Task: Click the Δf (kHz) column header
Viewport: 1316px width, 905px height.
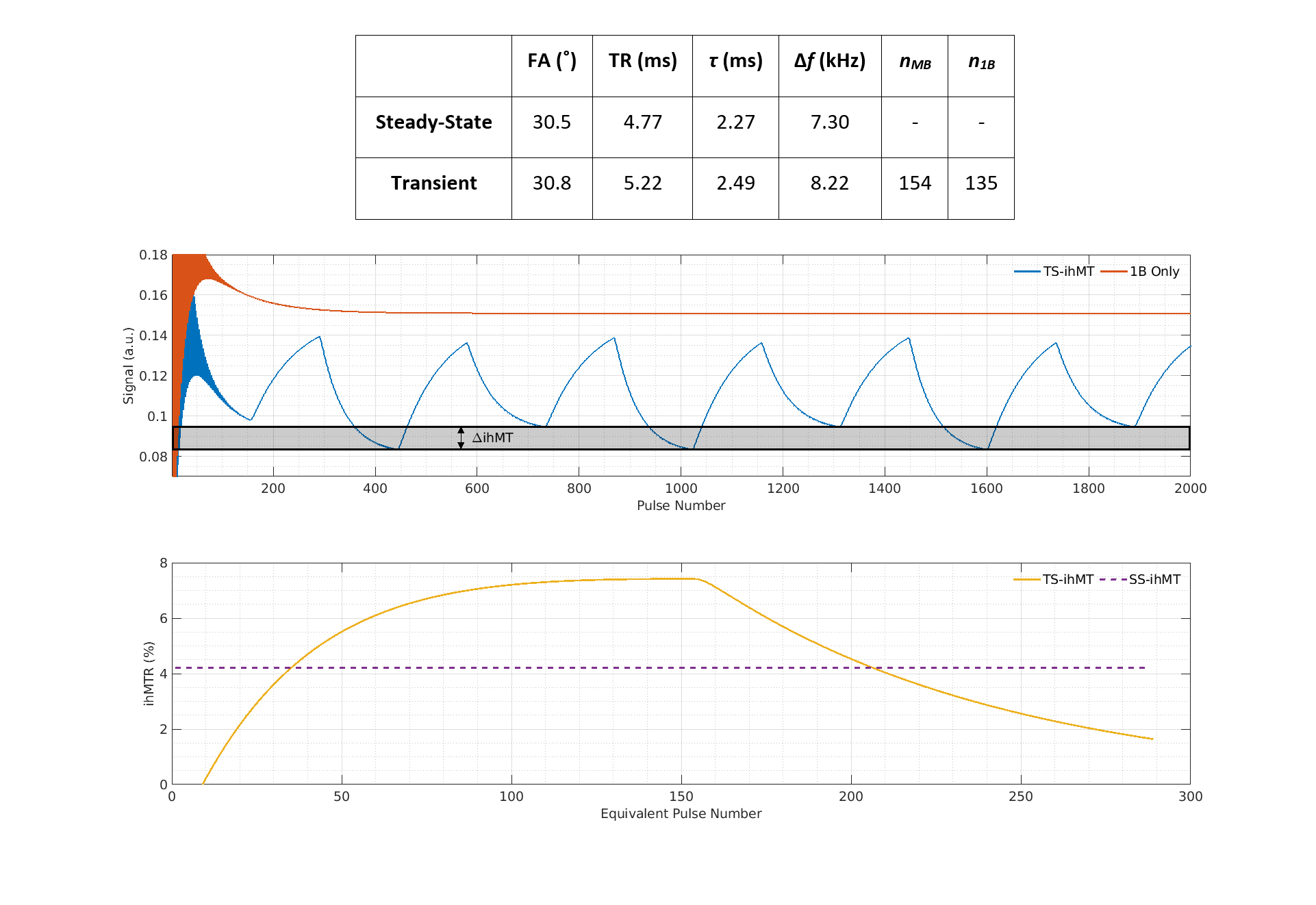Action: (x=829, y=62)
